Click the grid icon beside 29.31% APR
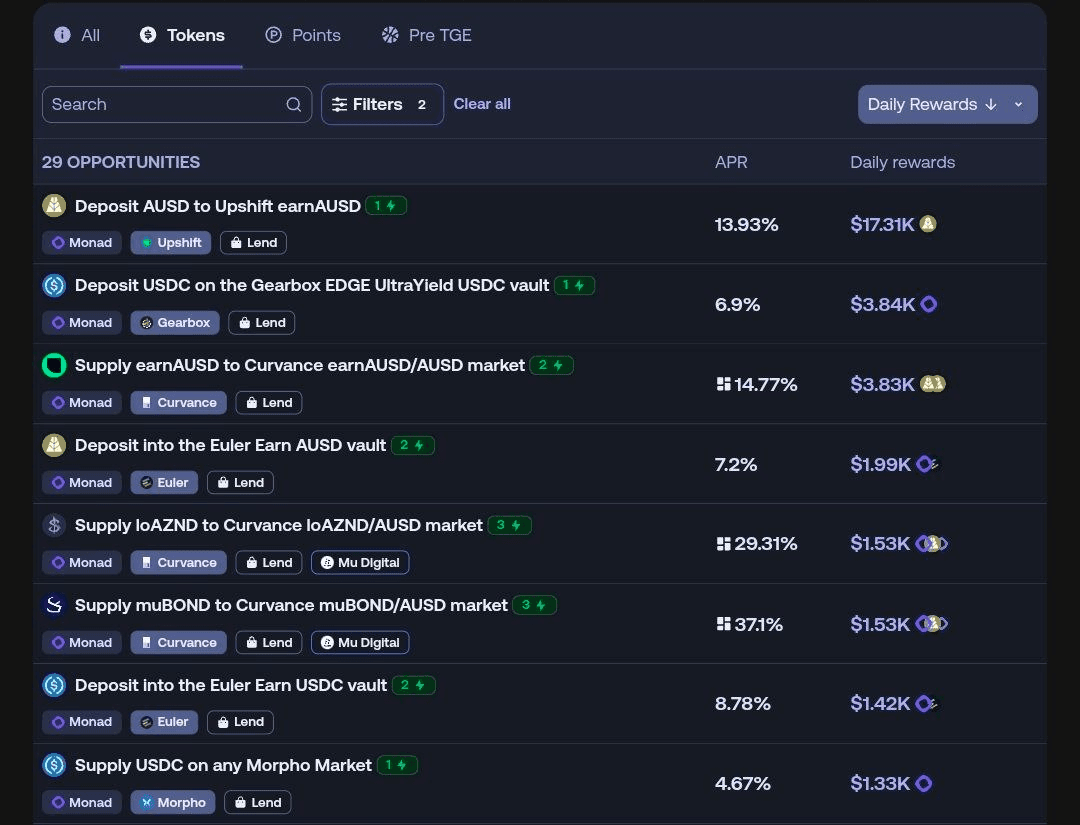 tap(723, 544)
